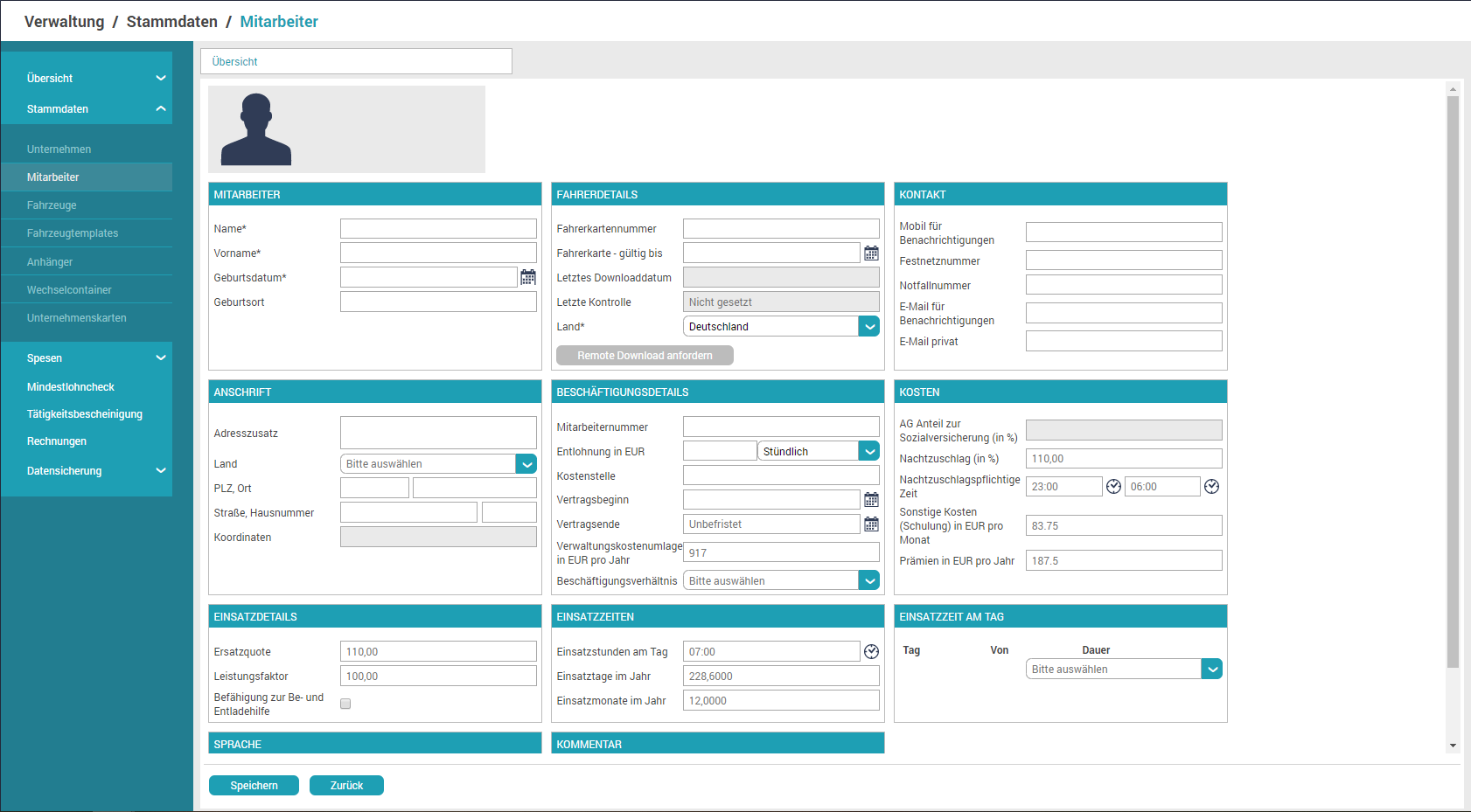Click the Ersatzquote field with 110,00
Image resolution: width=1471 pixels, height=812 pixels.
coord(438,651)
